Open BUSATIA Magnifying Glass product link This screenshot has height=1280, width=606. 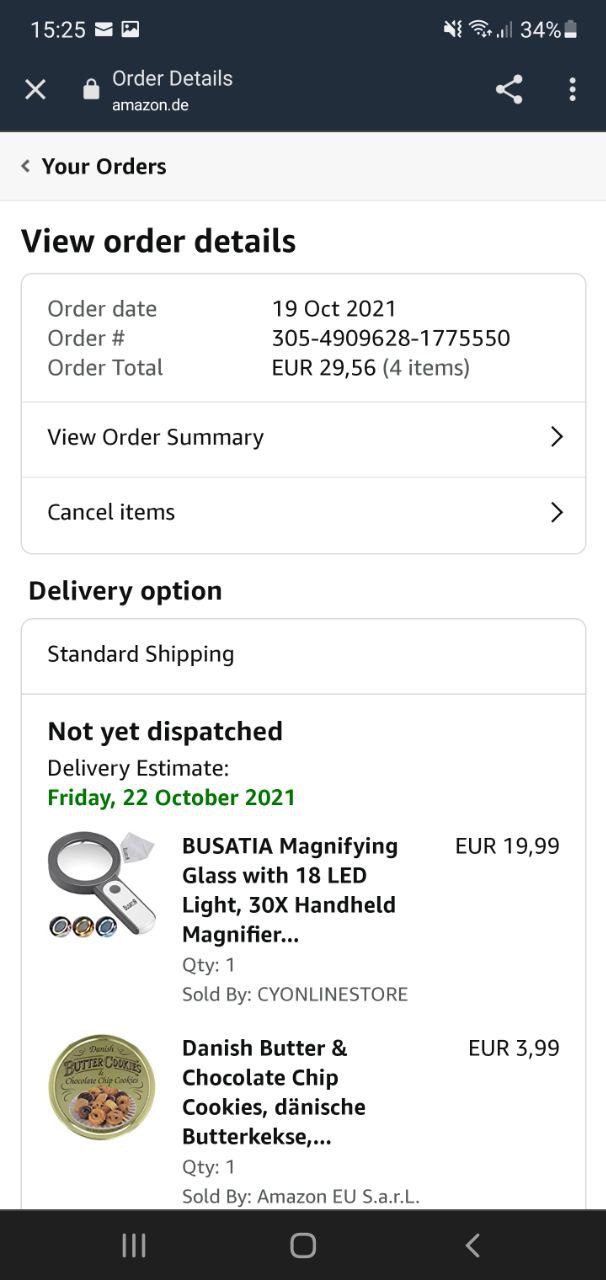coord(290,890)
